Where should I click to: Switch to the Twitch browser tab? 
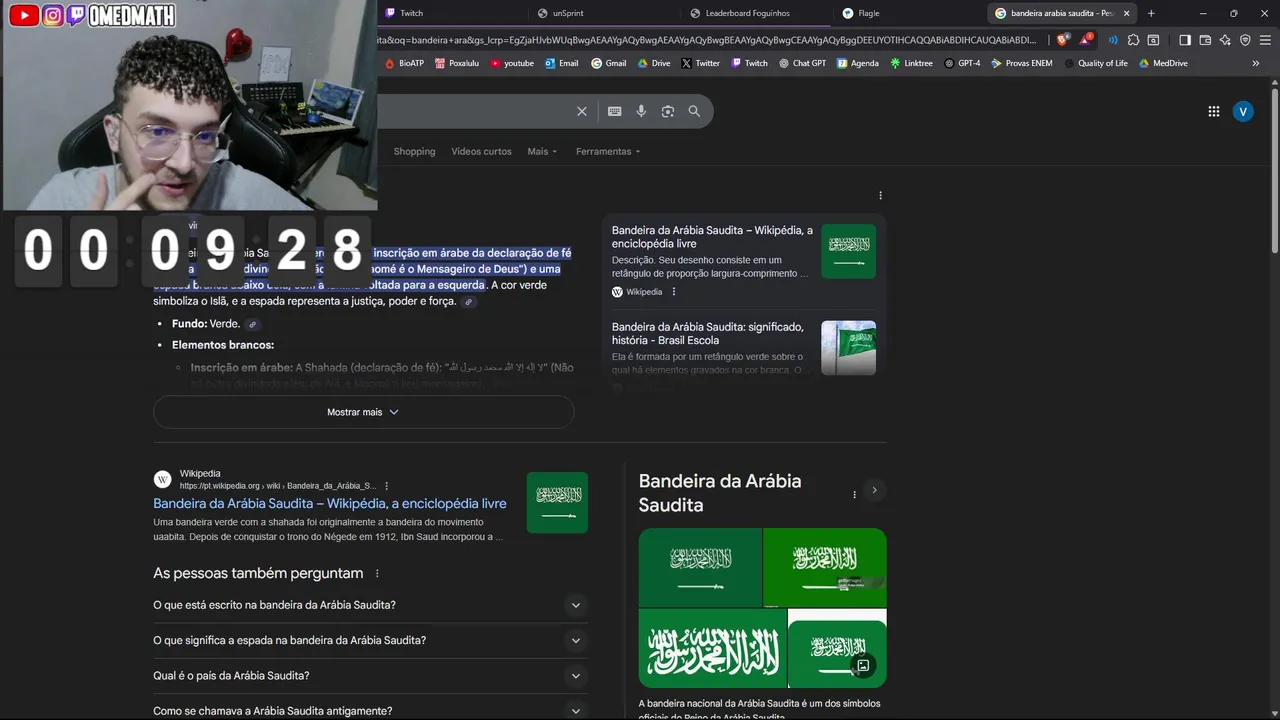(452, 13)
